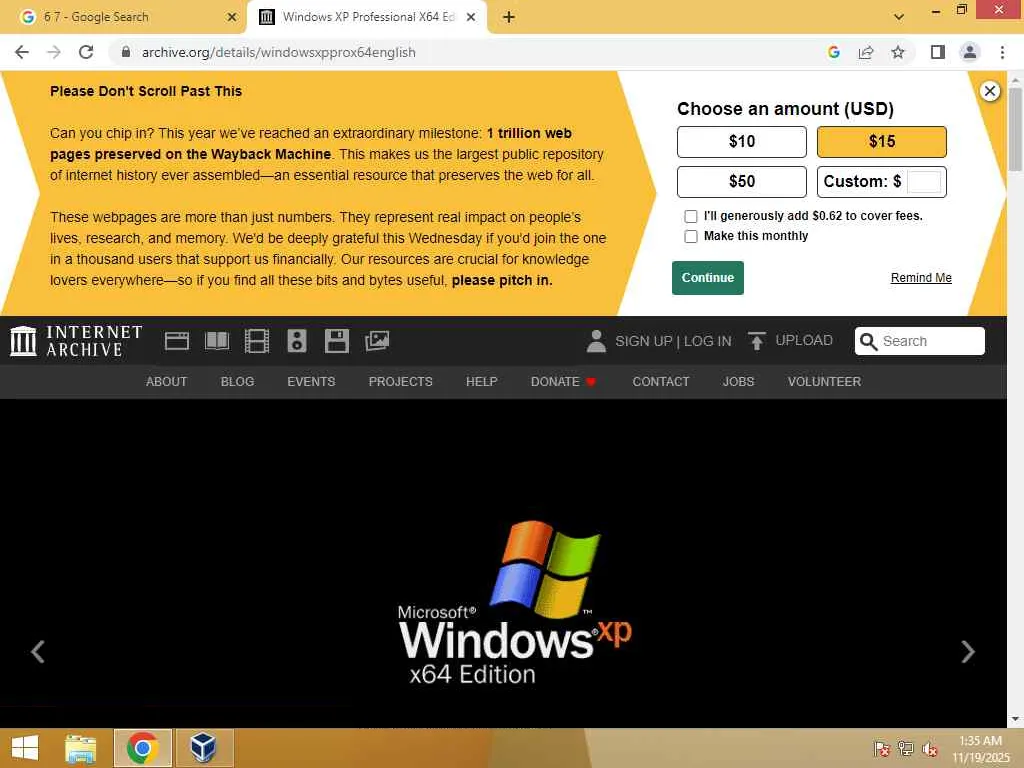Click the Remind Me link
The image size is (1024, 768).
point(921,278)
